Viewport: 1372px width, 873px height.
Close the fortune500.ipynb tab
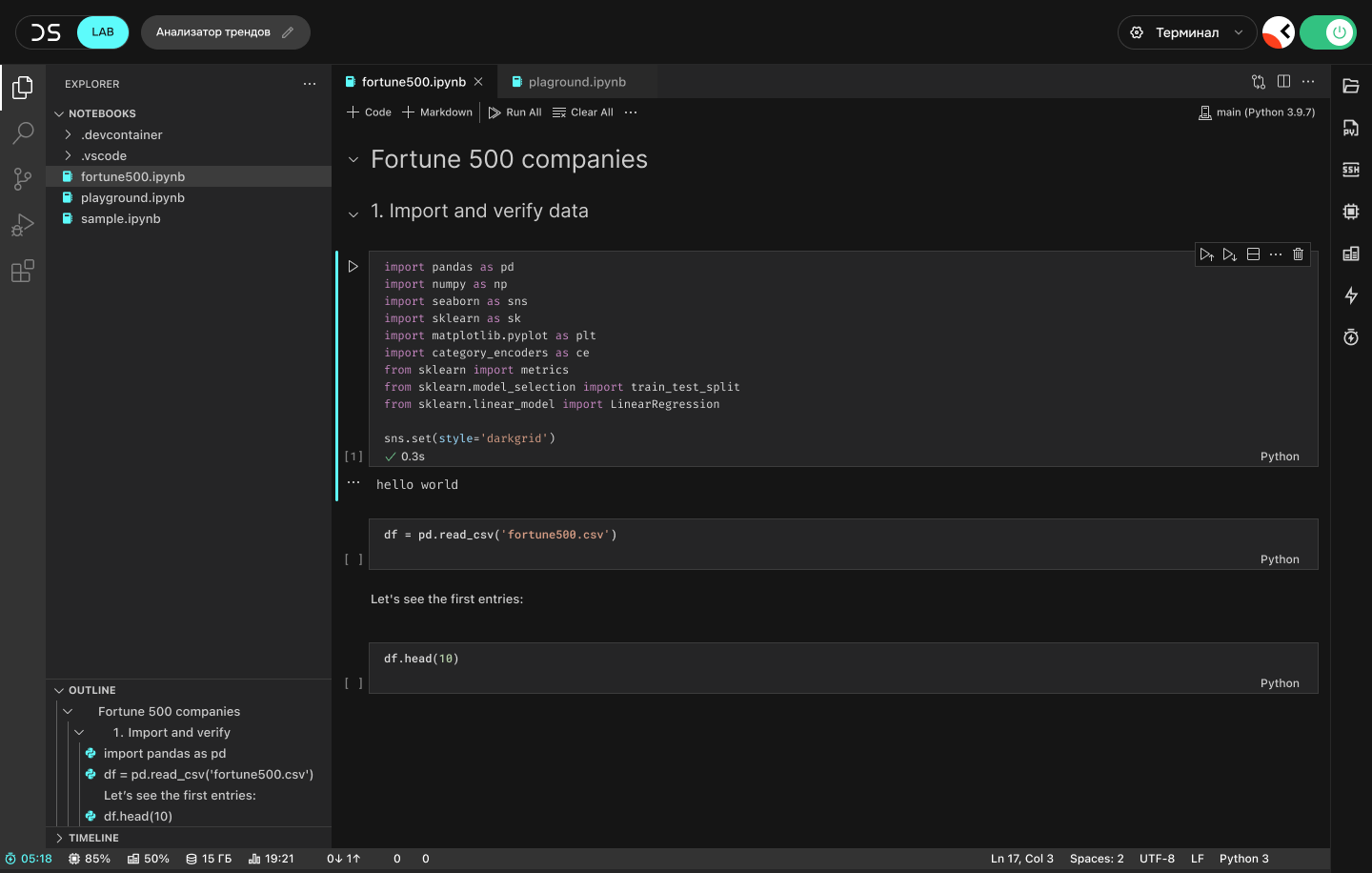(x=478, y=82)
